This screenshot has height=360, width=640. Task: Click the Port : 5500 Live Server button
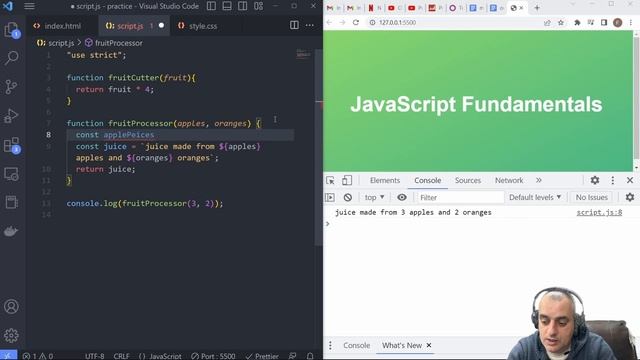[x=213, y=356]
